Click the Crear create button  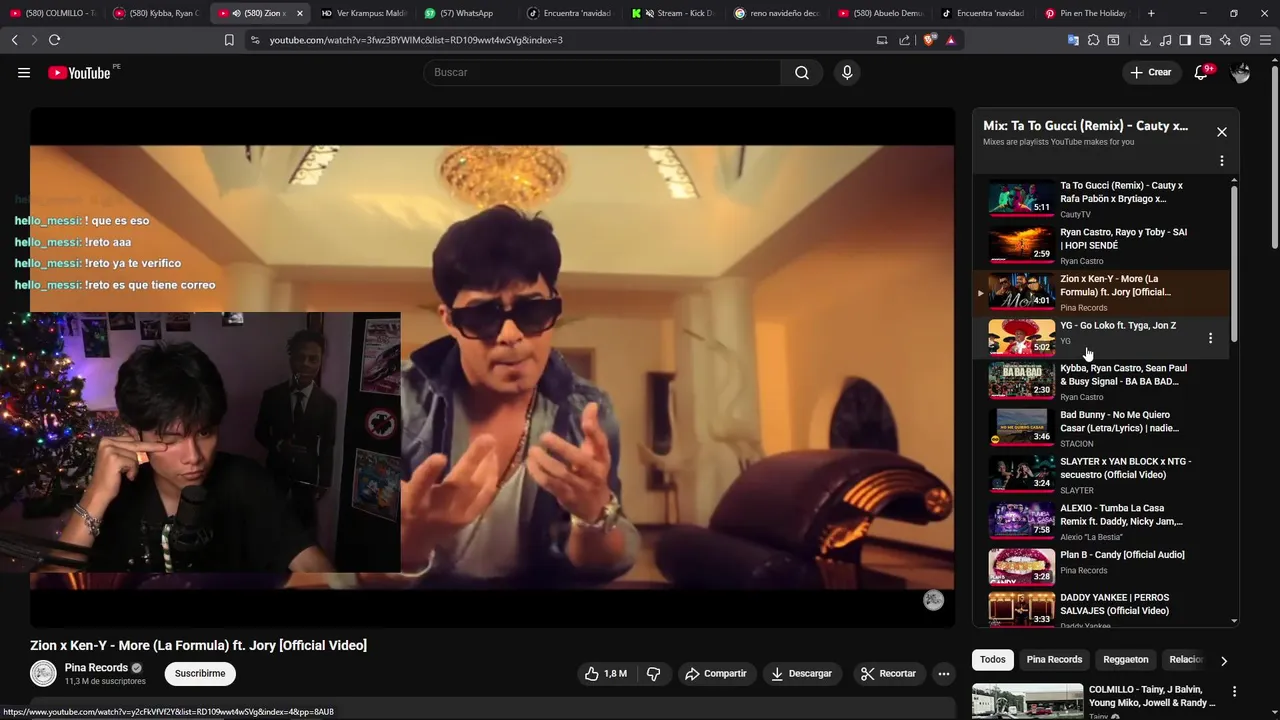coord(1150,72)
